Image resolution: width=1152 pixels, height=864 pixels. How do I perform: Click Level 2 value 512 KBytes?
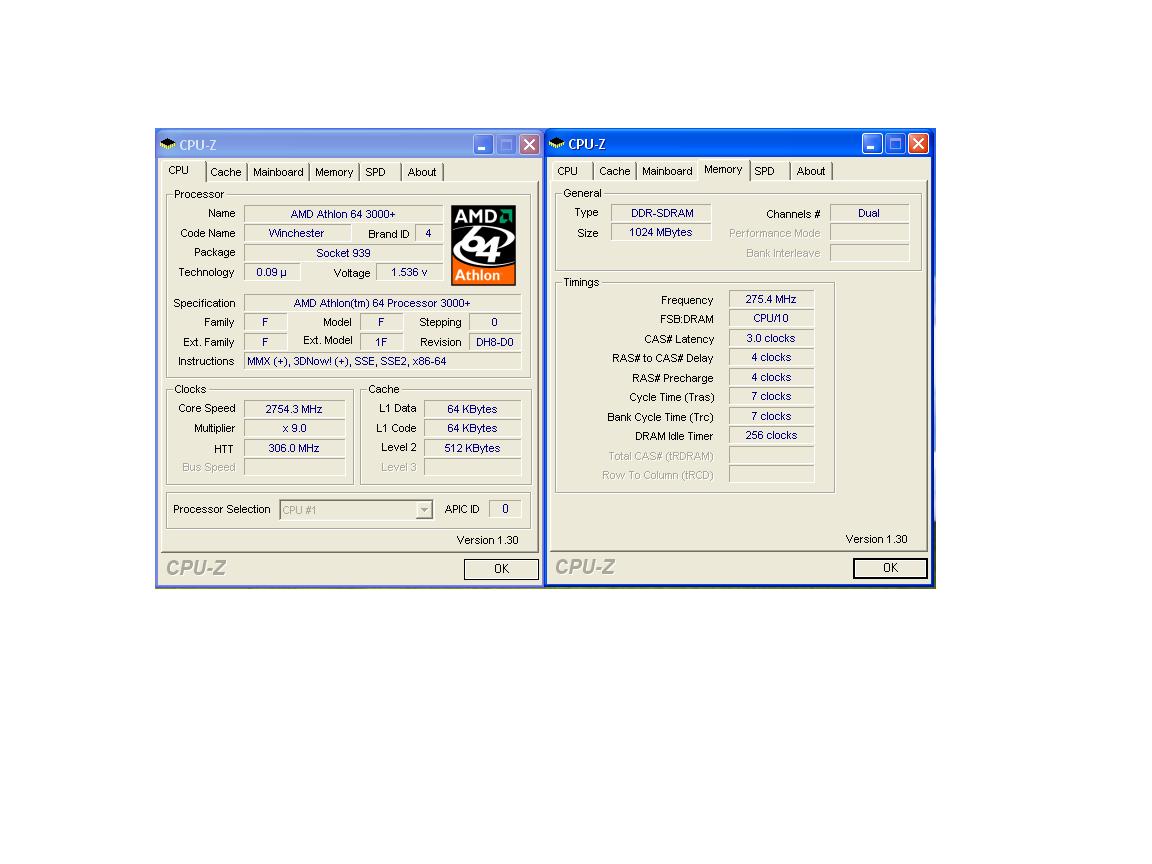tap(472, 448)
